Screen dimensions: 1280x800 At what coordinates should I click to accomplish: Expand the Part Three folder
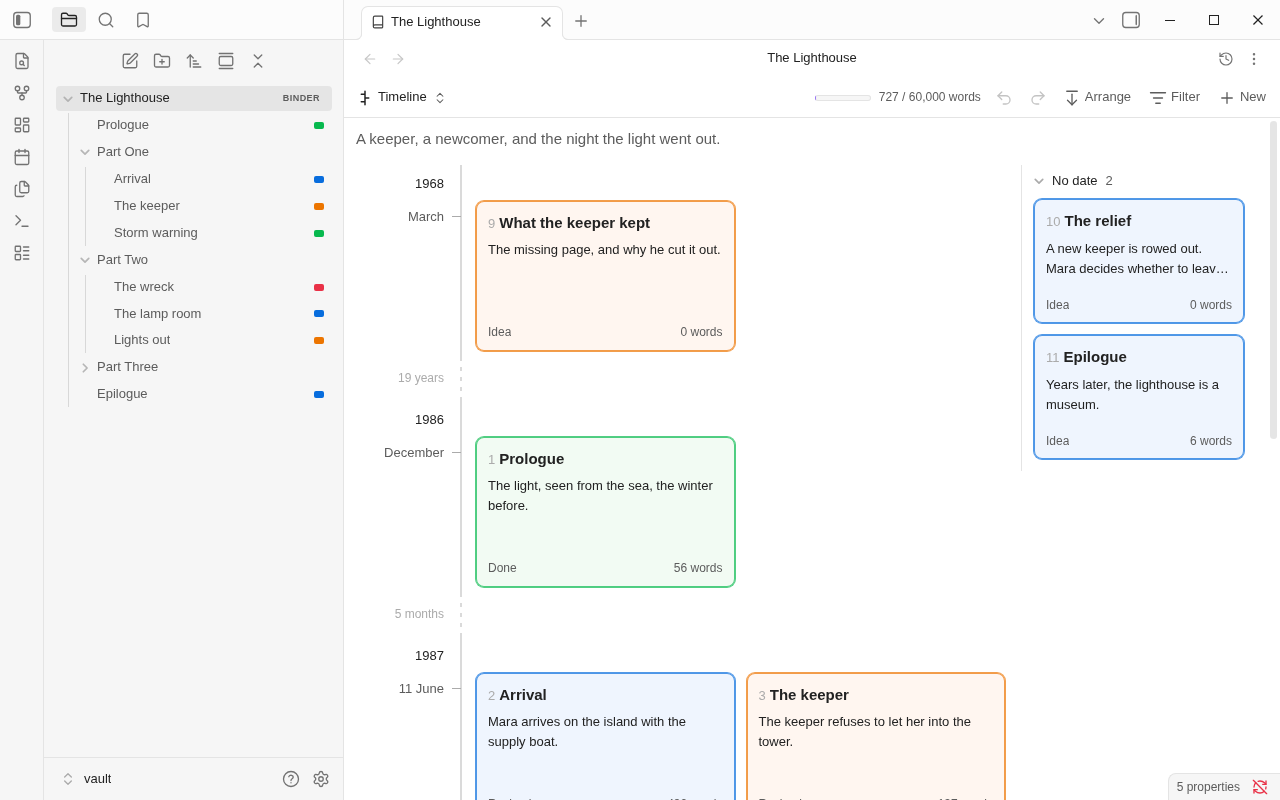(x=85, y=367)
